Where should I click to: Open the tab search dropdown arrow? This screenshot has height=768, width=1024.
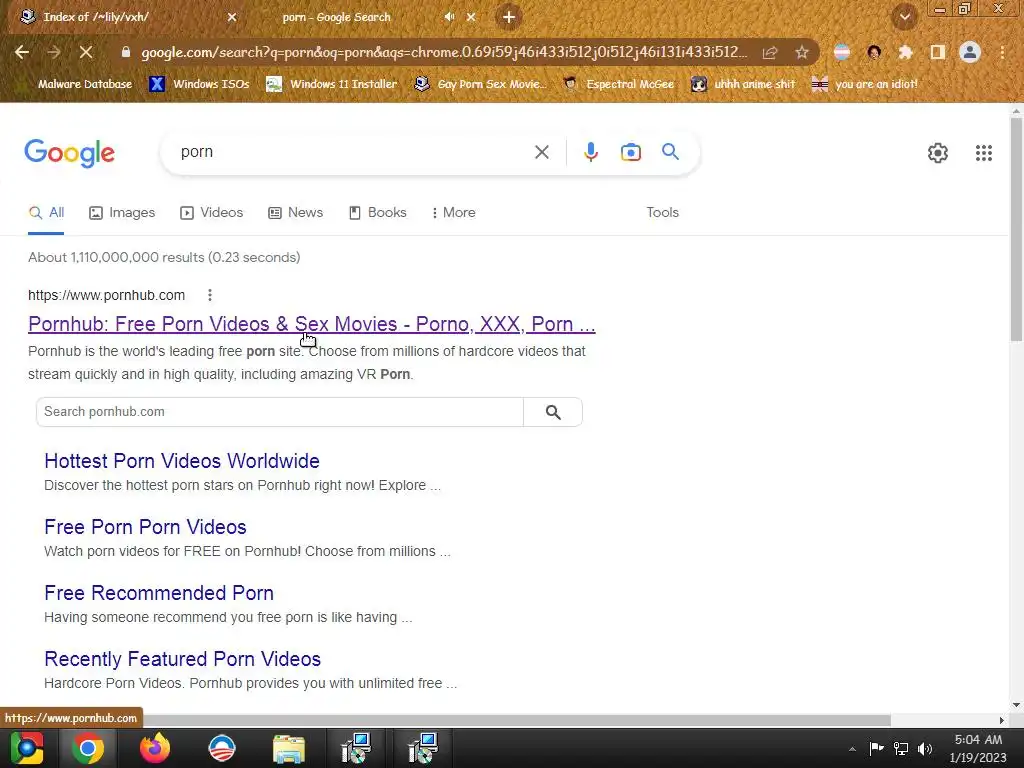(905, 17)
